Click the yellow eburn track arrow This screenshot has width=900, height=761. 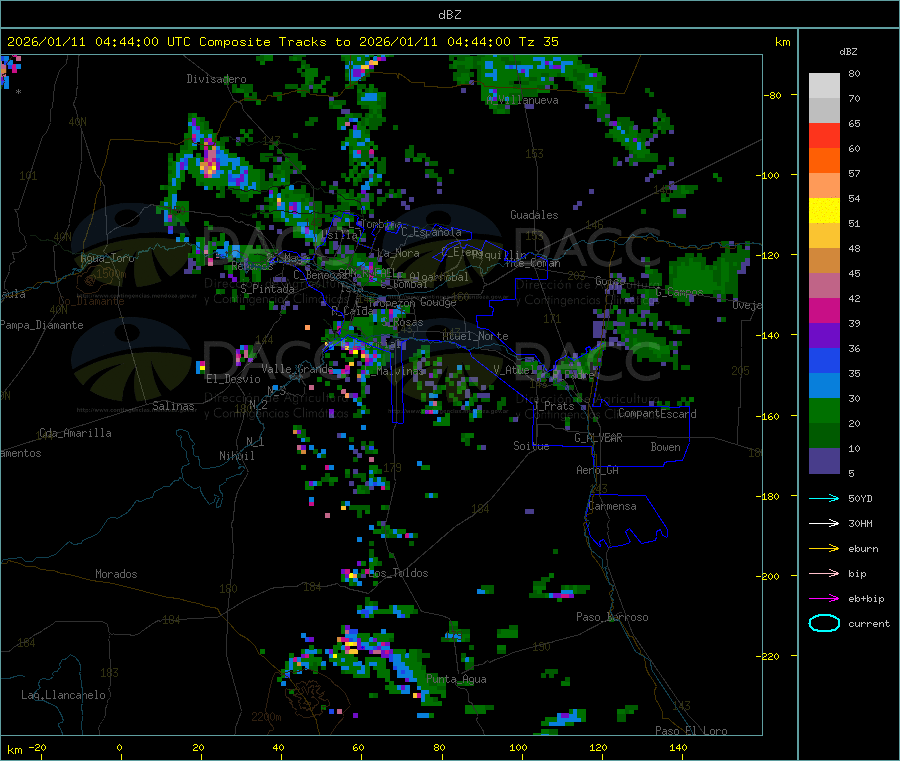coord(824,548)
